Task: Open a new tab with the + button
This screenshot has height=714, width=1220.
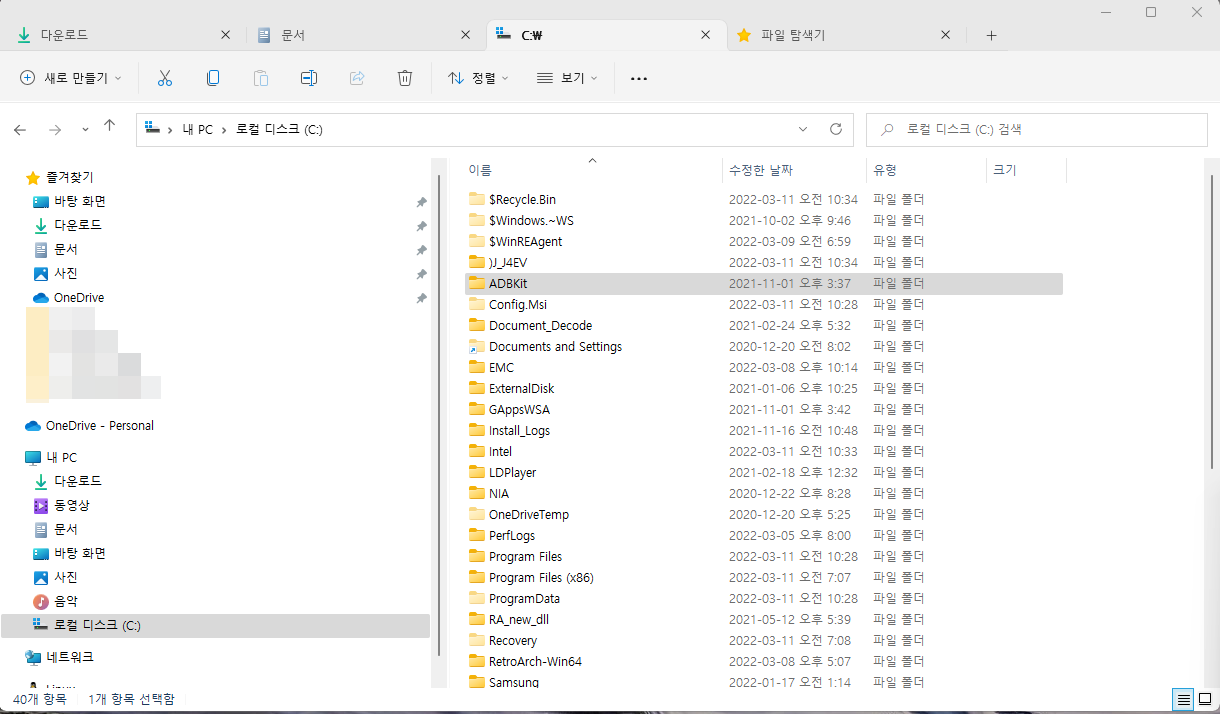Action: point(991,35)
